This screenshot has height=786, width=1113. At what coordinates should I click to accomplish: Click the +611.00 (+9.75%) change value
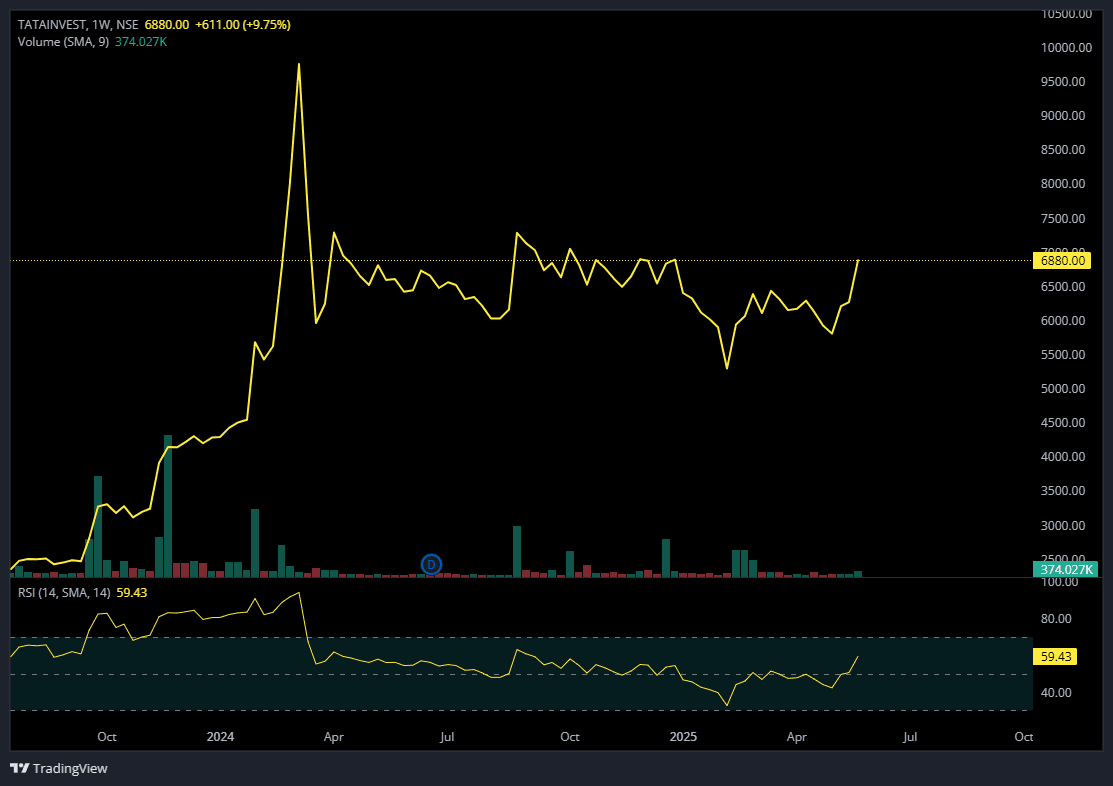point(243,25)
